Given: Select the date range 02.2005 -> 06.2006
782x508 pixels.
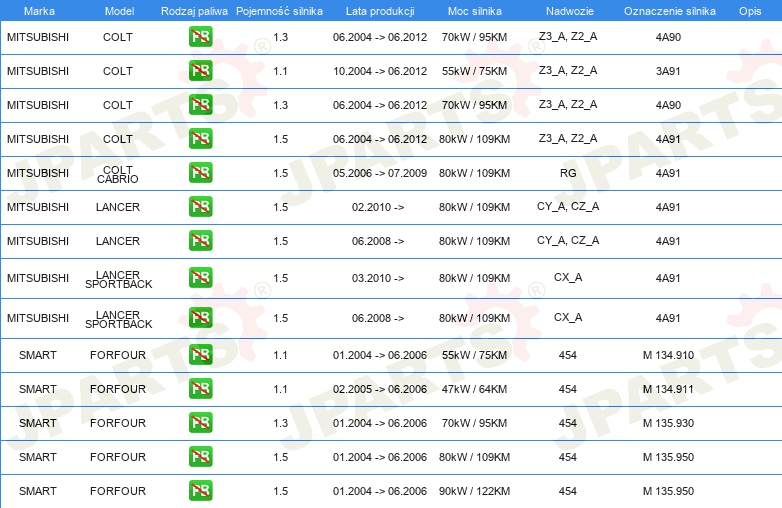Looking at the screenshot, I should pyautogui.click(x=380, y=389).
